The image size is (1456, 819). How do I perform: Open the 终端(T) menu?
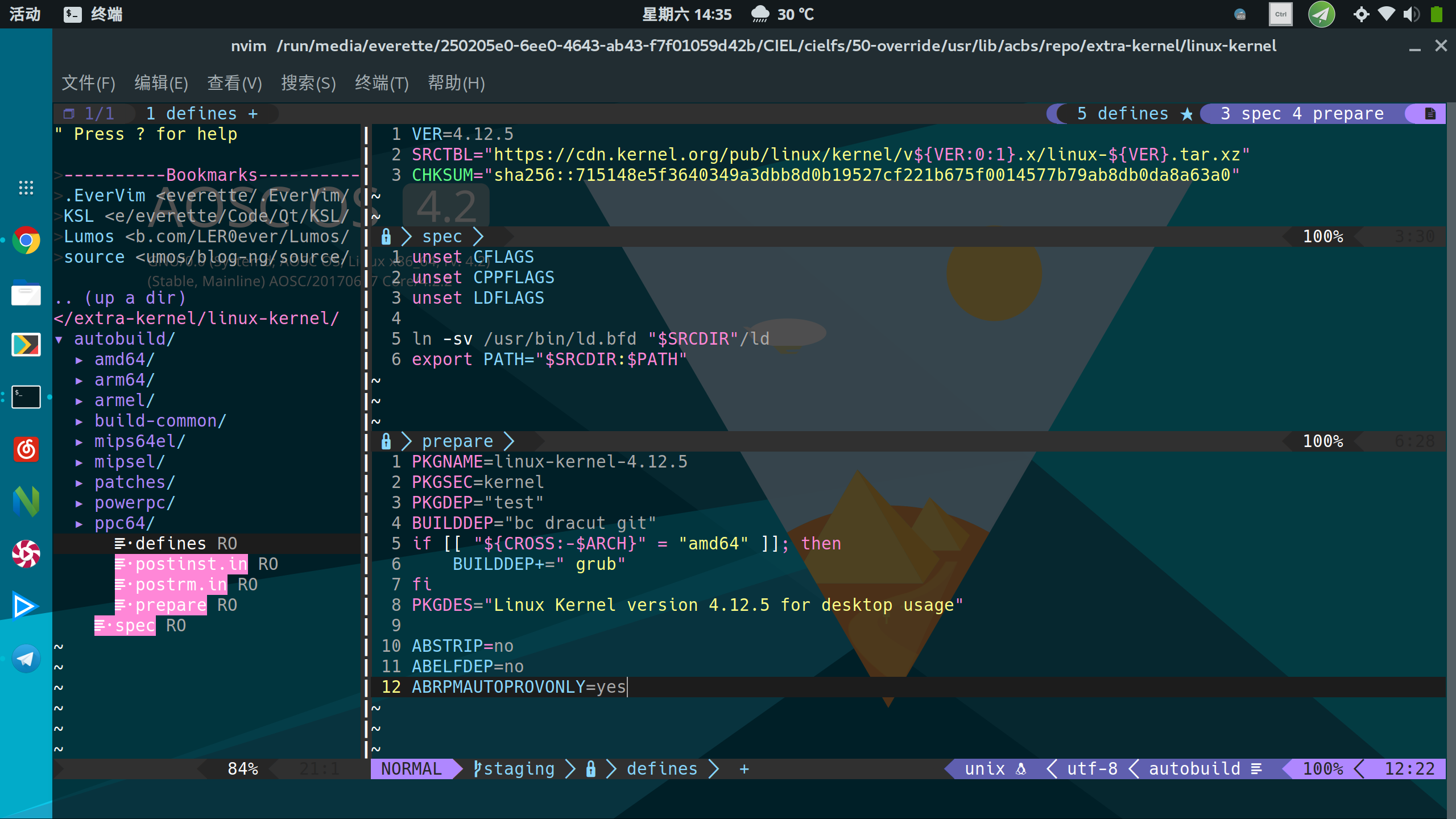pos(382,83)
